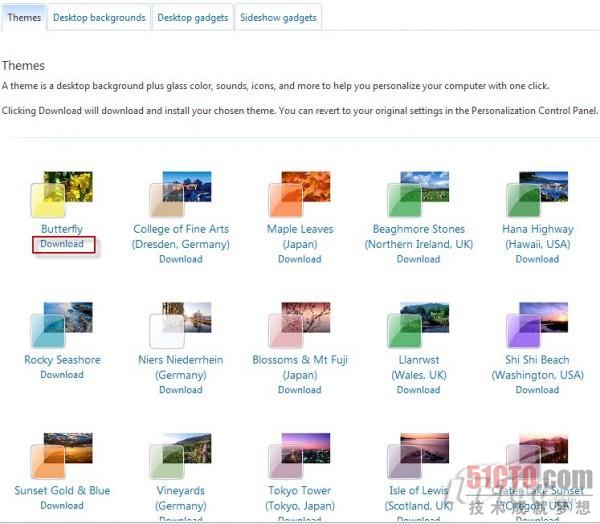Viewport: 600px width, 524px height.
Task: Open the Maple Leaves (Japan) title link
Action: 300,237
